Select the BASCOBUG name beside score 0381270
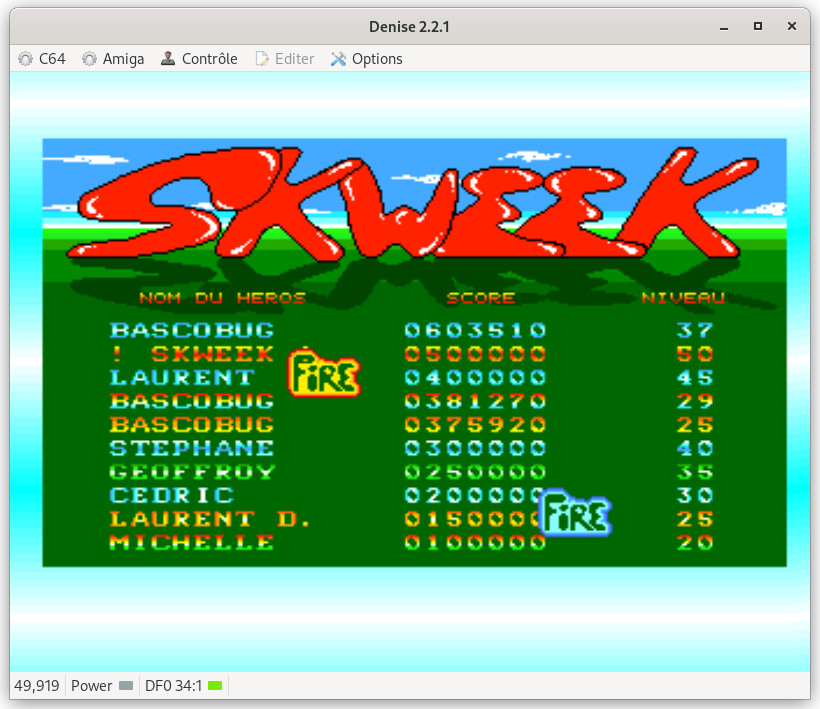The width and height of the screenshot is (820, 709). 192,401
